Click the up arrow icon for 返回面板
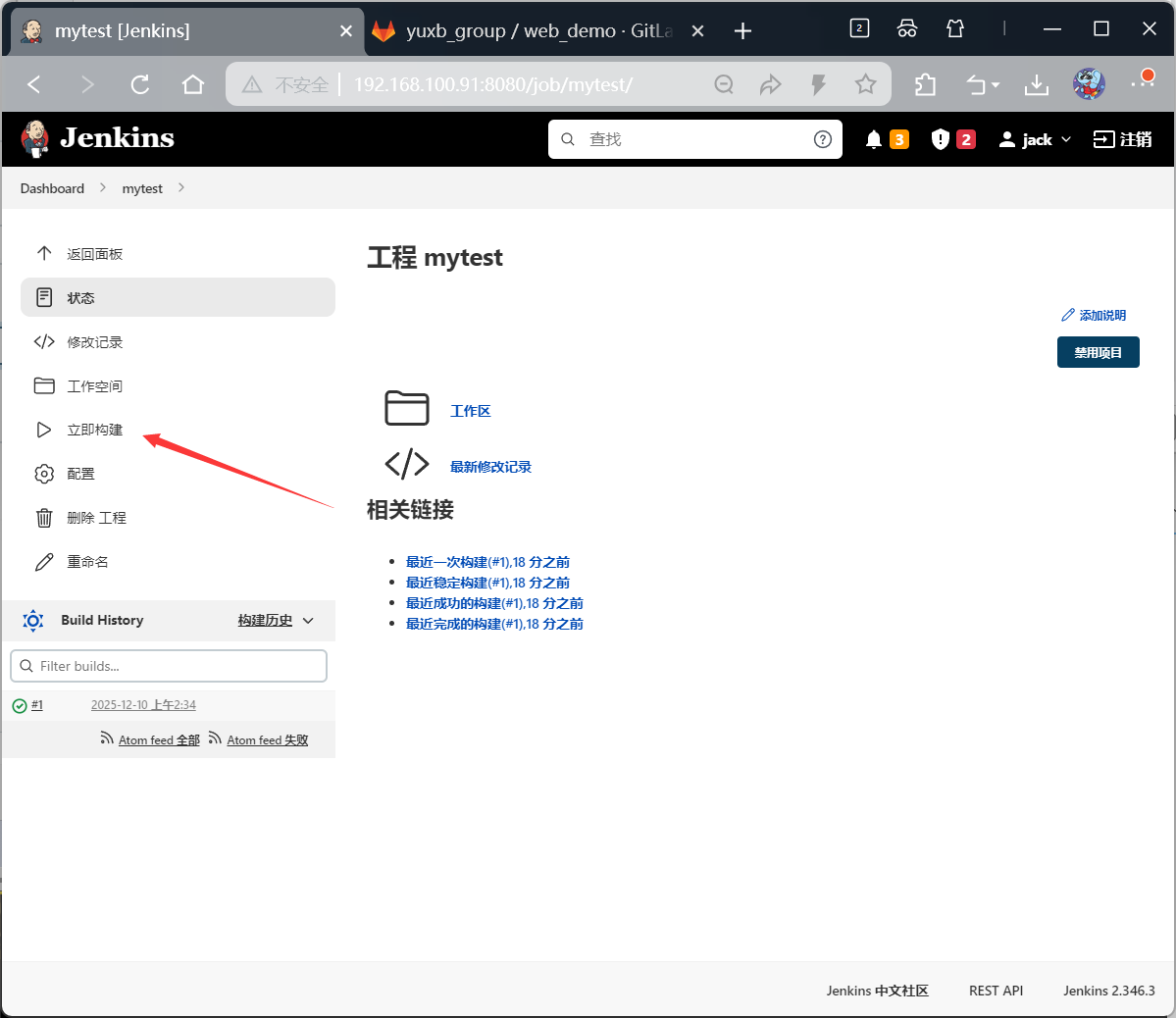The width and height of the screenshot is (1176, 1018). click(44, 254)
